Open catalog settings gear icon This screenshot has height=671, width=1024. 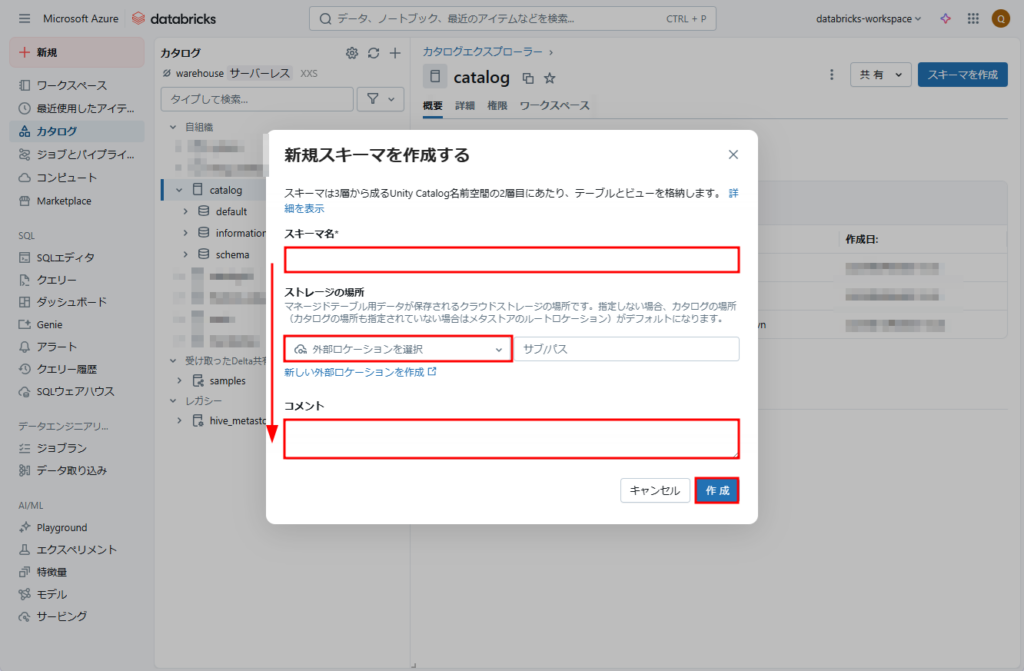click(x=352, y=53)
